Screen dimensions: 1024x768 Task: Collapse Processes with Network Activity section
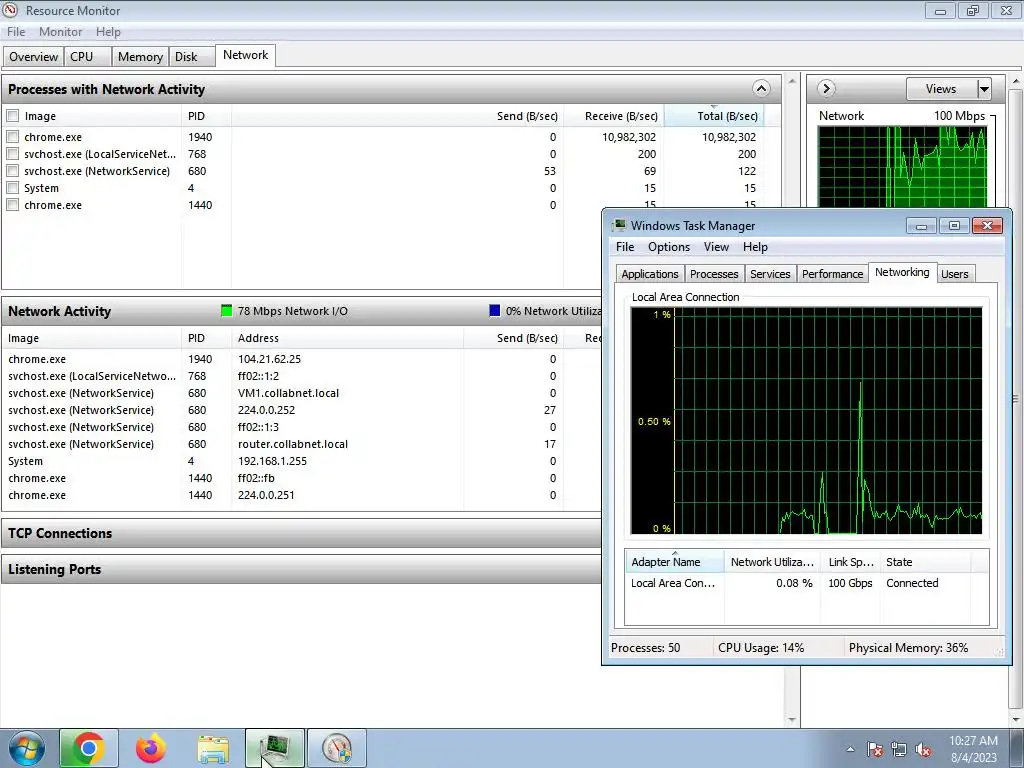761,88
